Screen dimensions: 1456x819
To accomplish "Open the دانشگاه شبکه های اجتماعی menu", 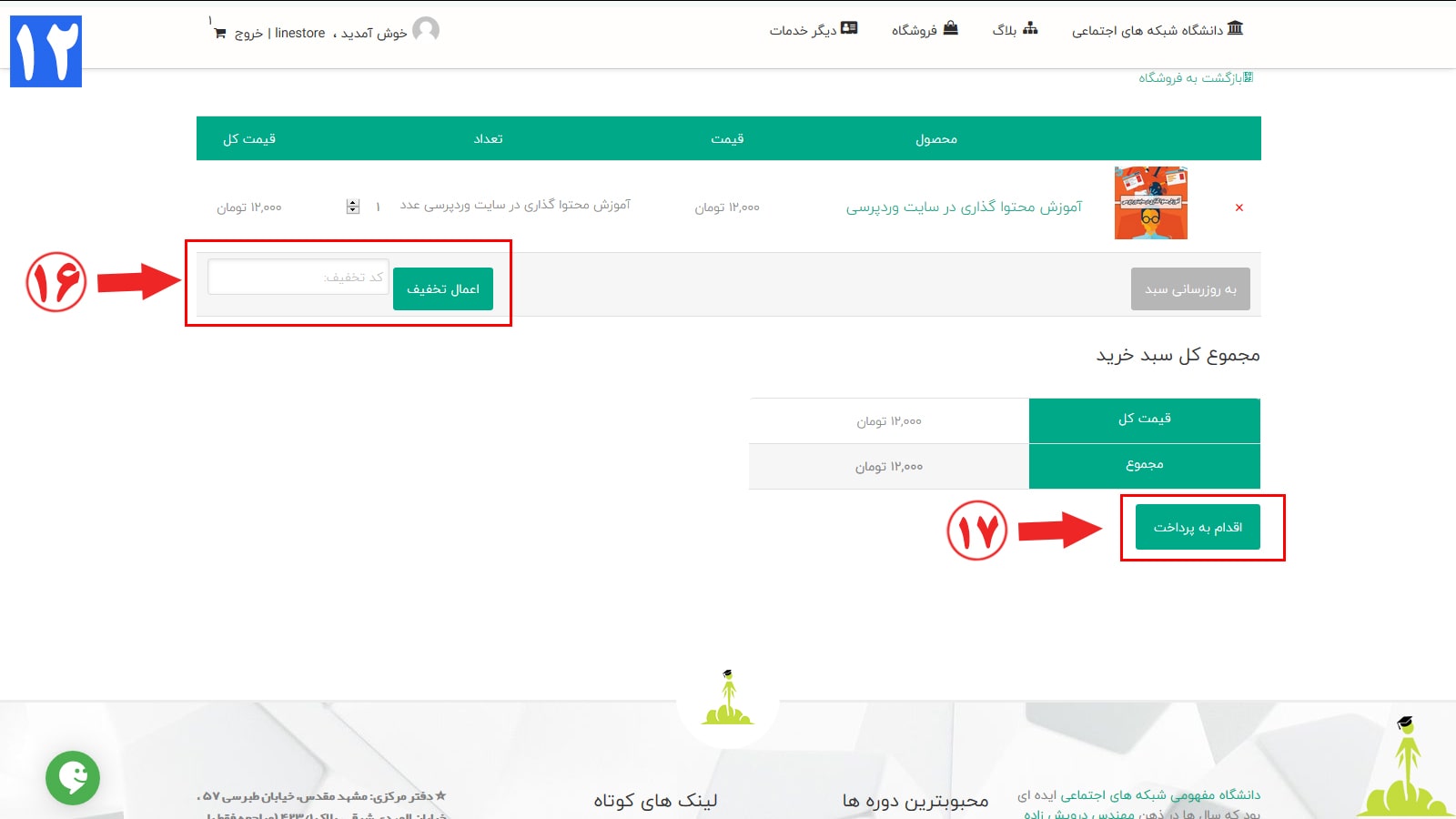I will (x=1148, y=31).
